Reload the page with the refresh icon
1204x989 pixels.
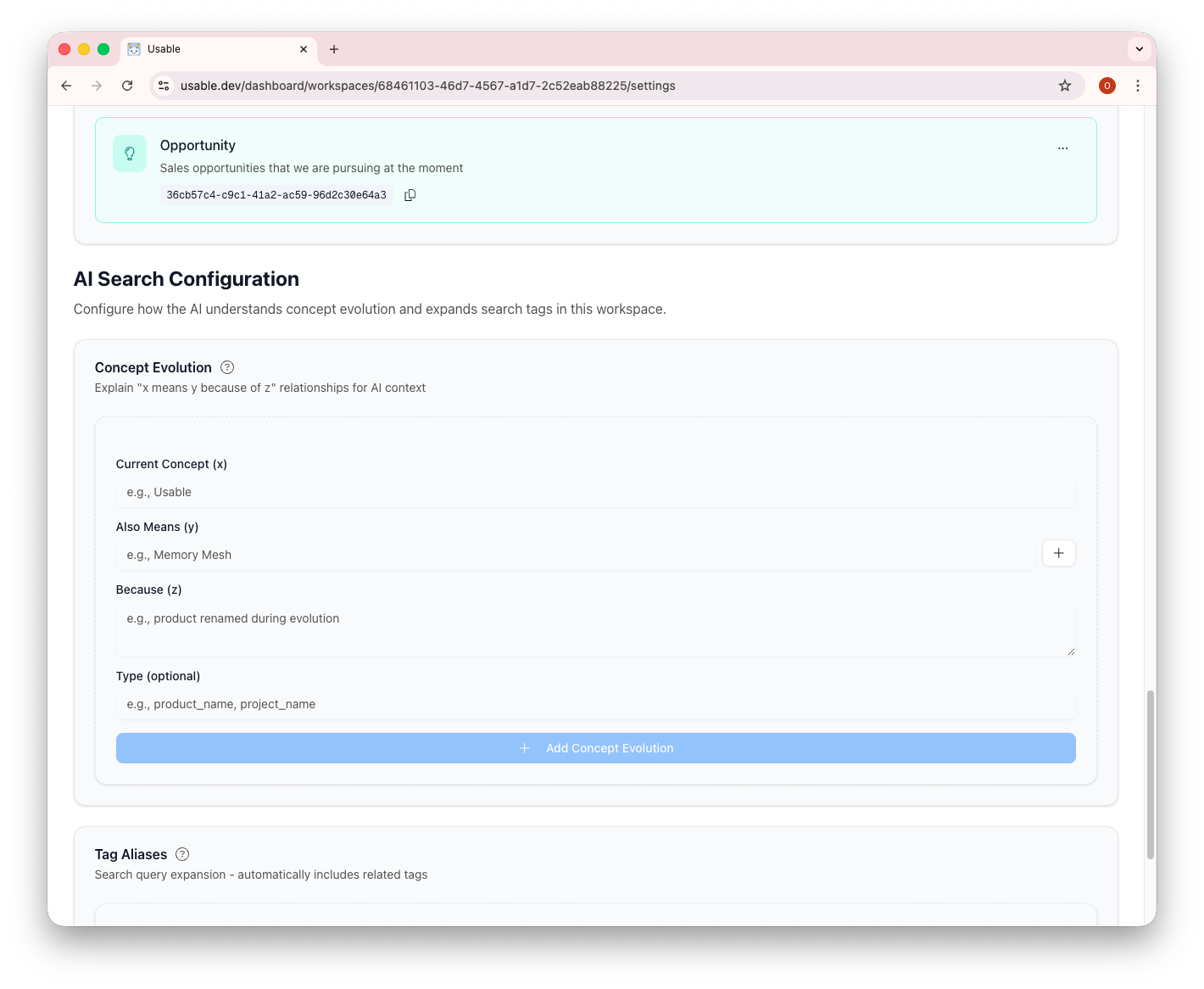click(x=127, y=86)
